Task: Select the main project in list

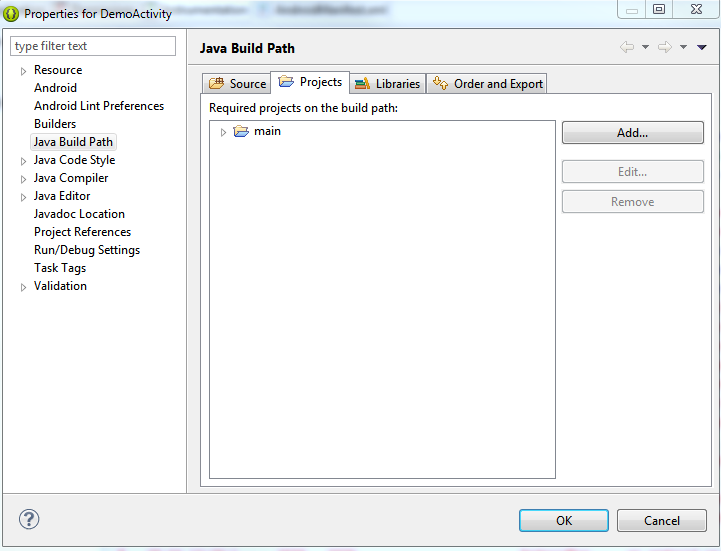Action: (x=267, y=131)
